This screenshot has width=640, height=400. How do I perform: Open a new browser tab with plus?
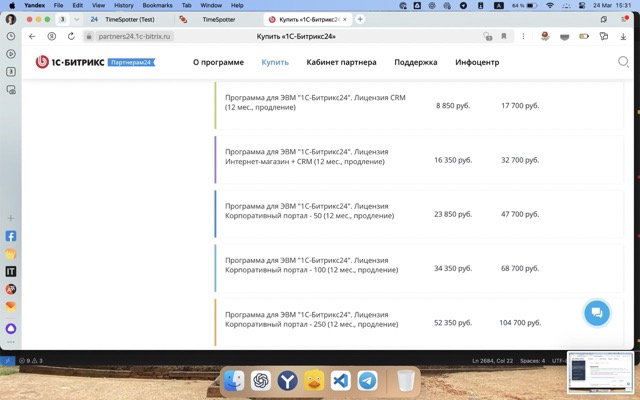[x=360, y=19]
